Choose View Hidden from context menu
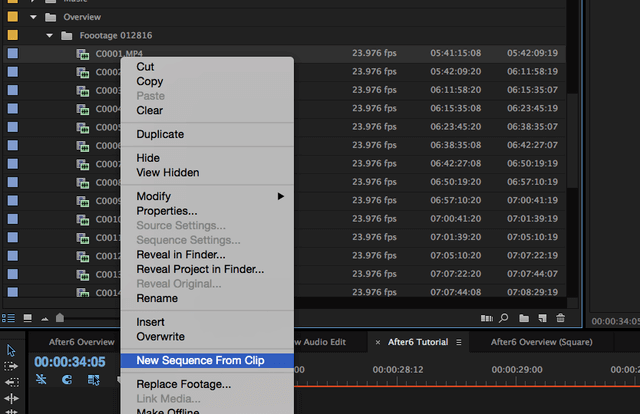This screenshot has width=640, height=414. click(x=207, y=172)
